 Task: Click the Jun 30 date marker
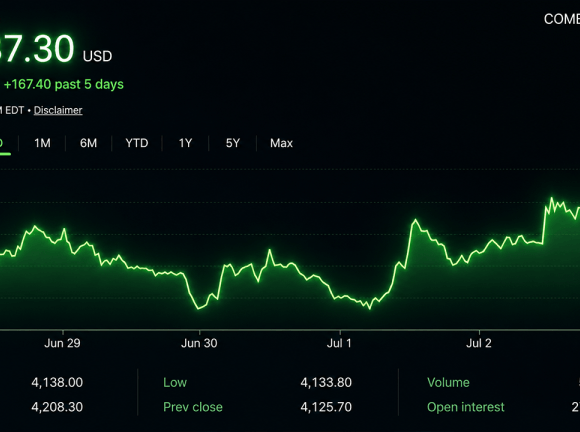[x=199, y=343]
